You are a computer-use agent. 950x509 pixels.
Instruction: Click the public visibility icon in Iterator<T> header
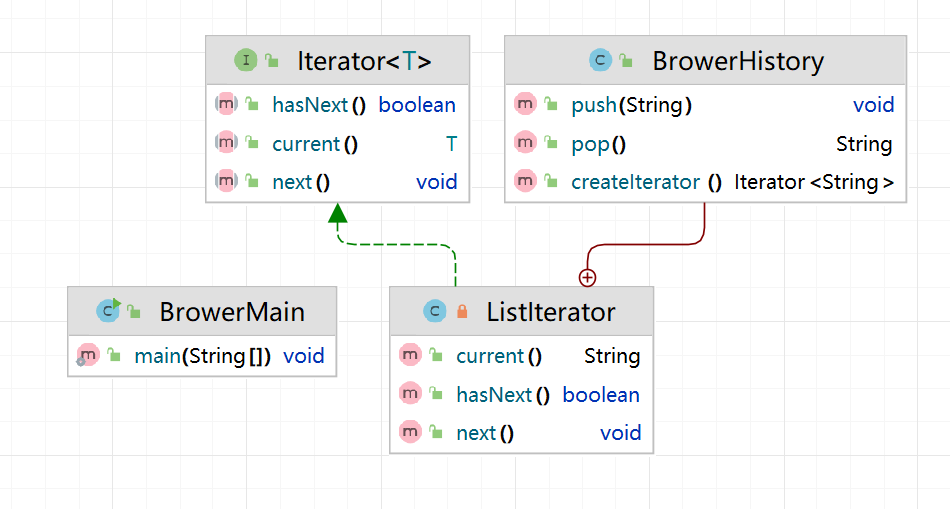point(272,61)
